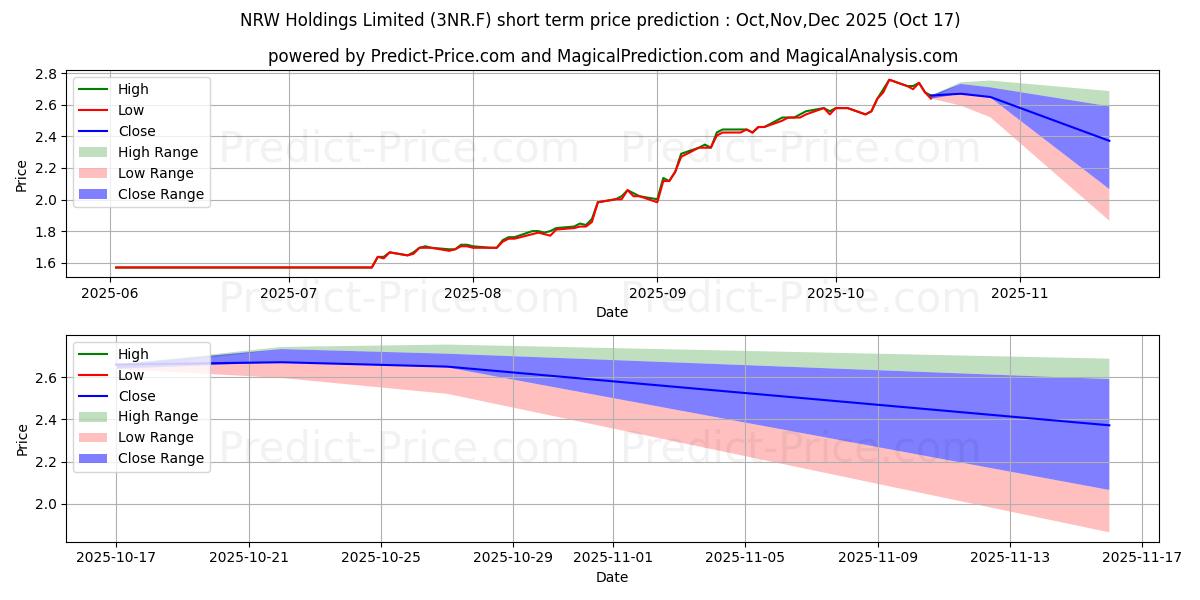Click the blue Close Range swatch in top legend

pyautogui.click(x=94, y=194)
